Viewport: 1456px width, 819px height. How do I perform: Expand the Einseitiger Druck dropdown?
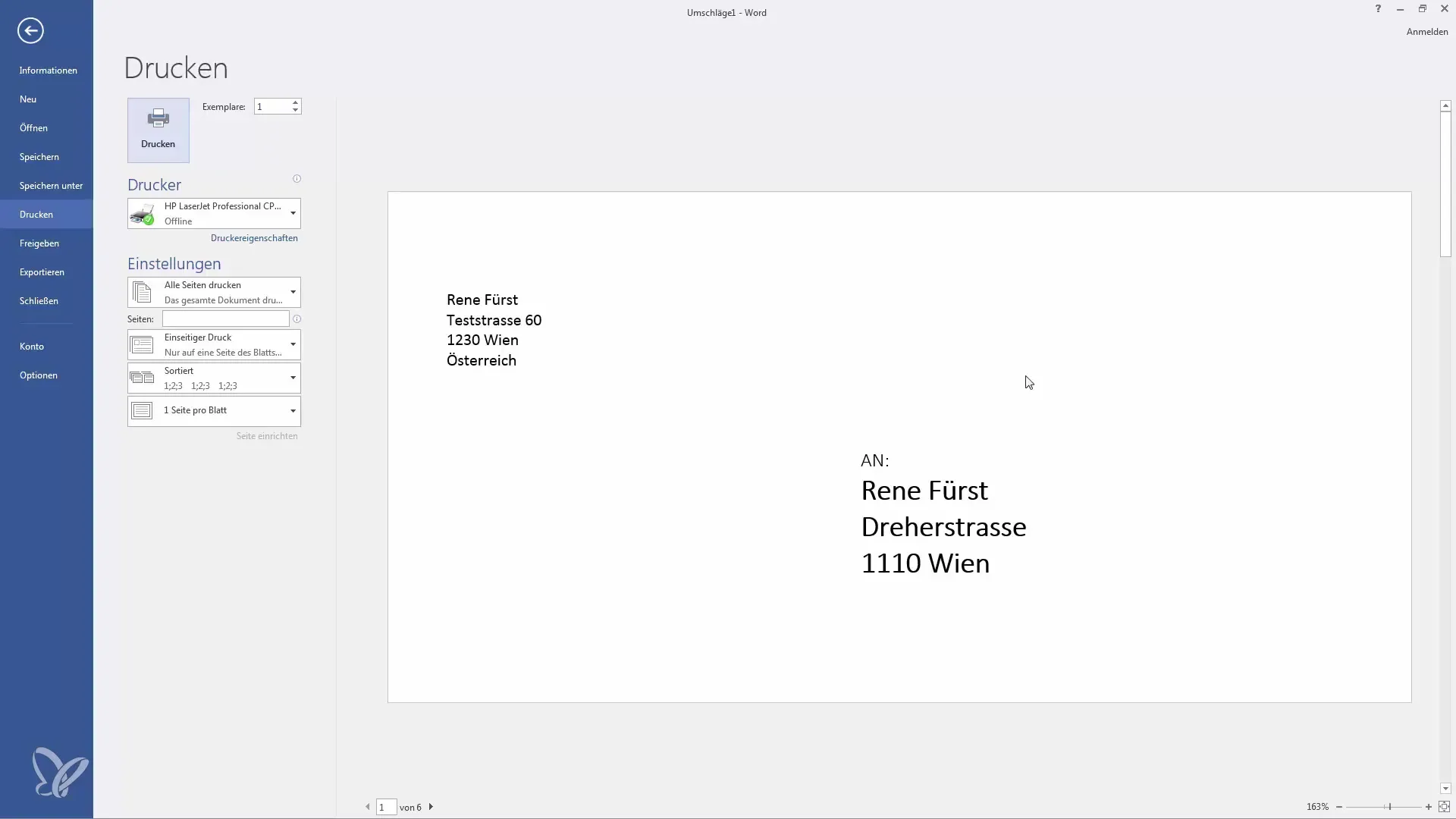click(x=292, y=344)
